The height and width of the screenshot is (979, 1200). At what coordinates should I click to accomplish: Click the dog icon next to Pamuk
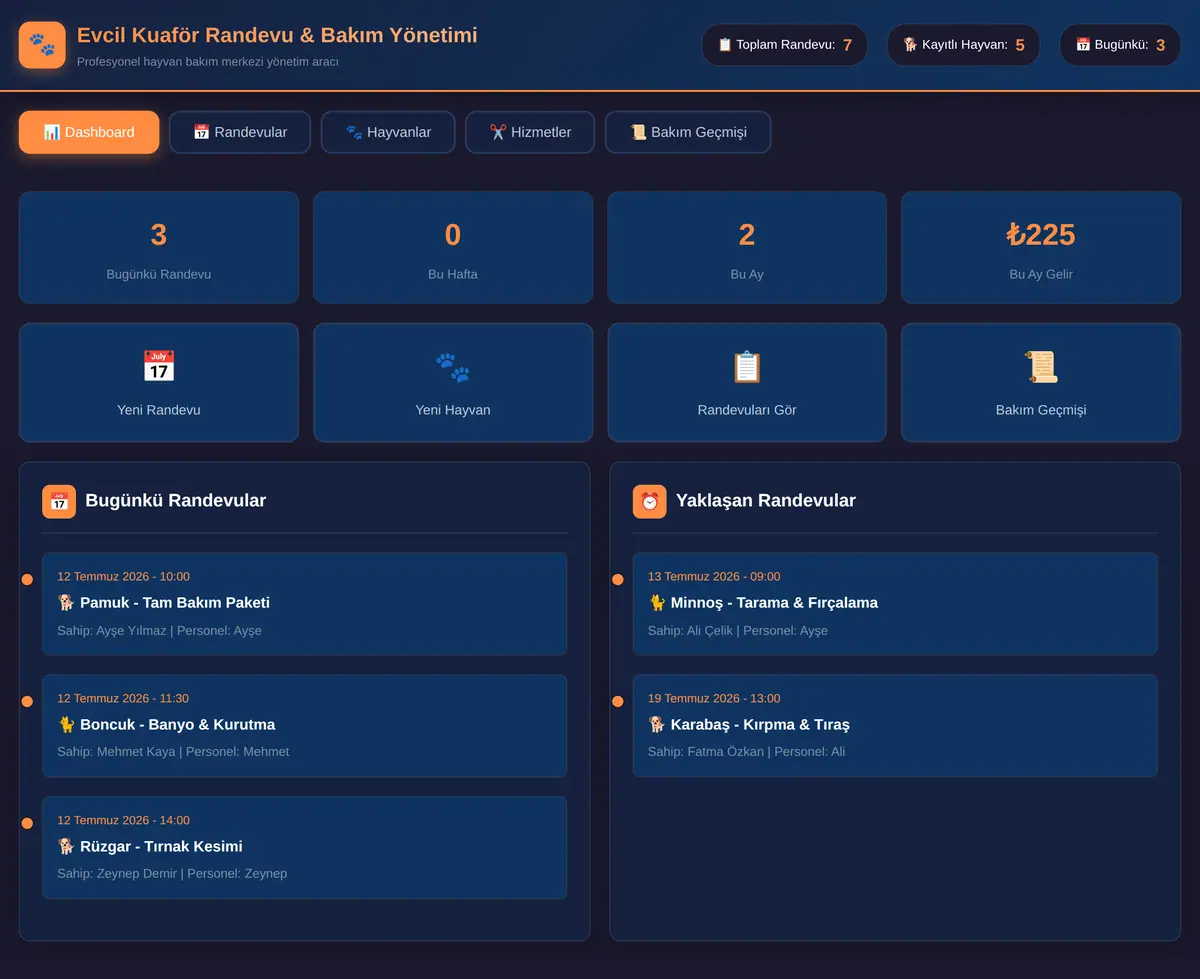(x=66, y=603)
